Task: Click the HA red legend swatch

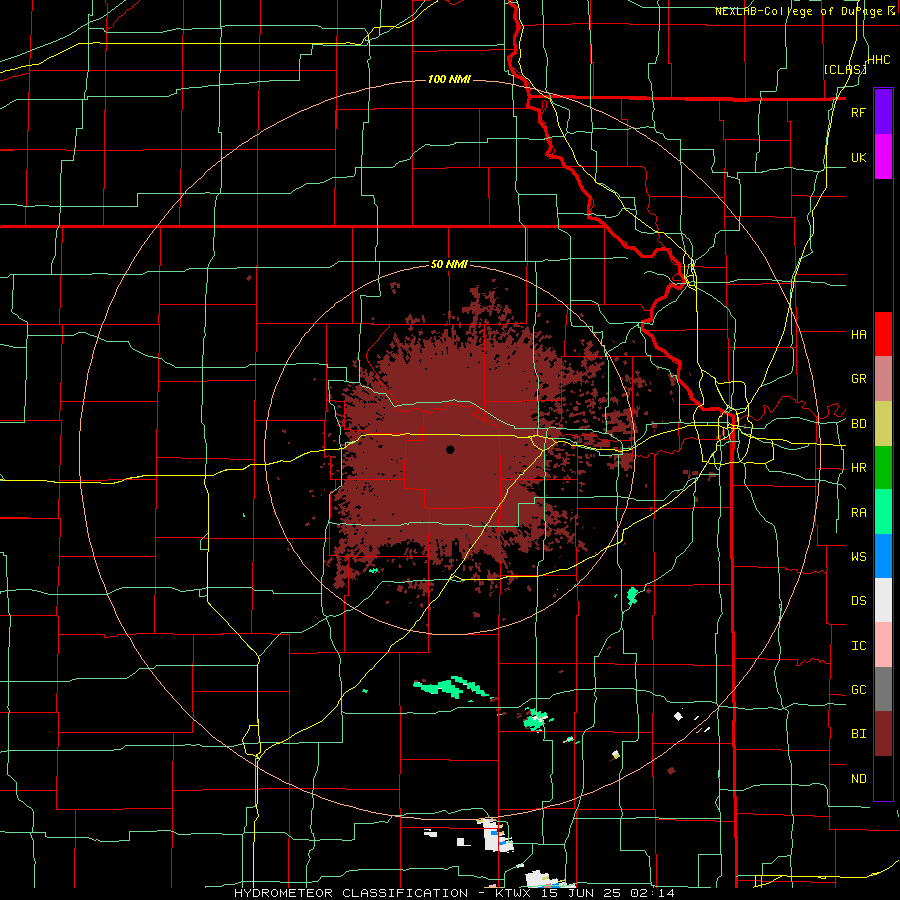Action: tap(883, 334)
